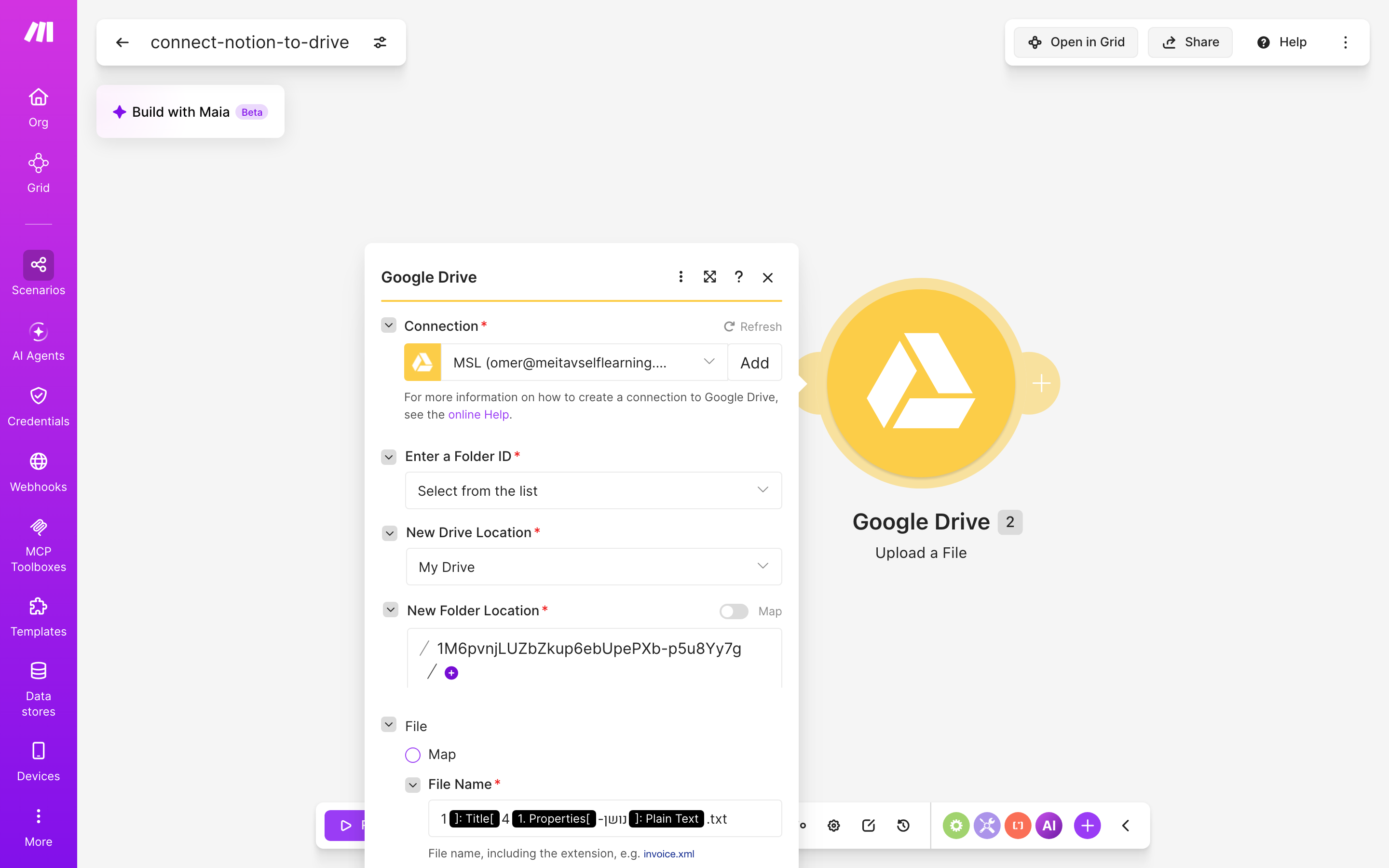Open Templates section
1389x868 pixels.
(x=39, y=618)
